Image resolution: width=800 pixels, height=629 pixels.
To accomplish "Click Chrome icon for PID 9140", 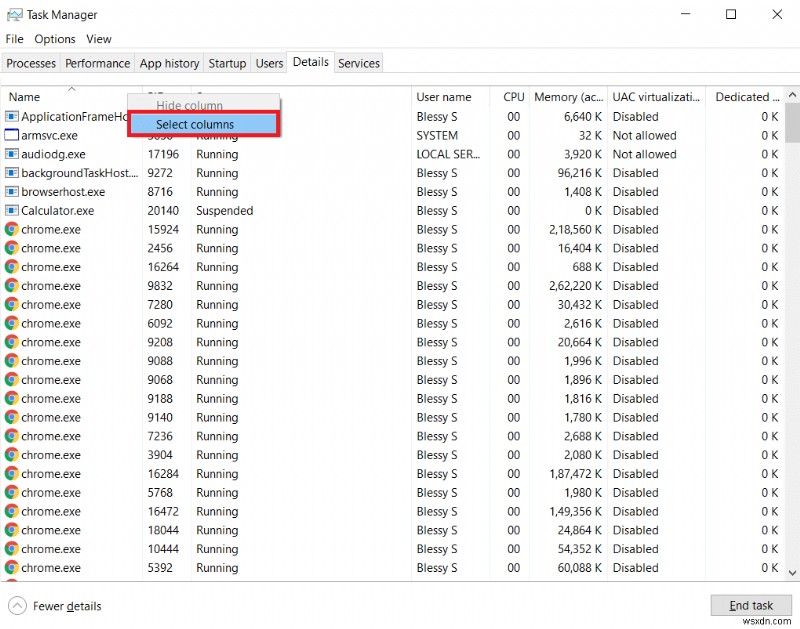I will click(12, 417).
